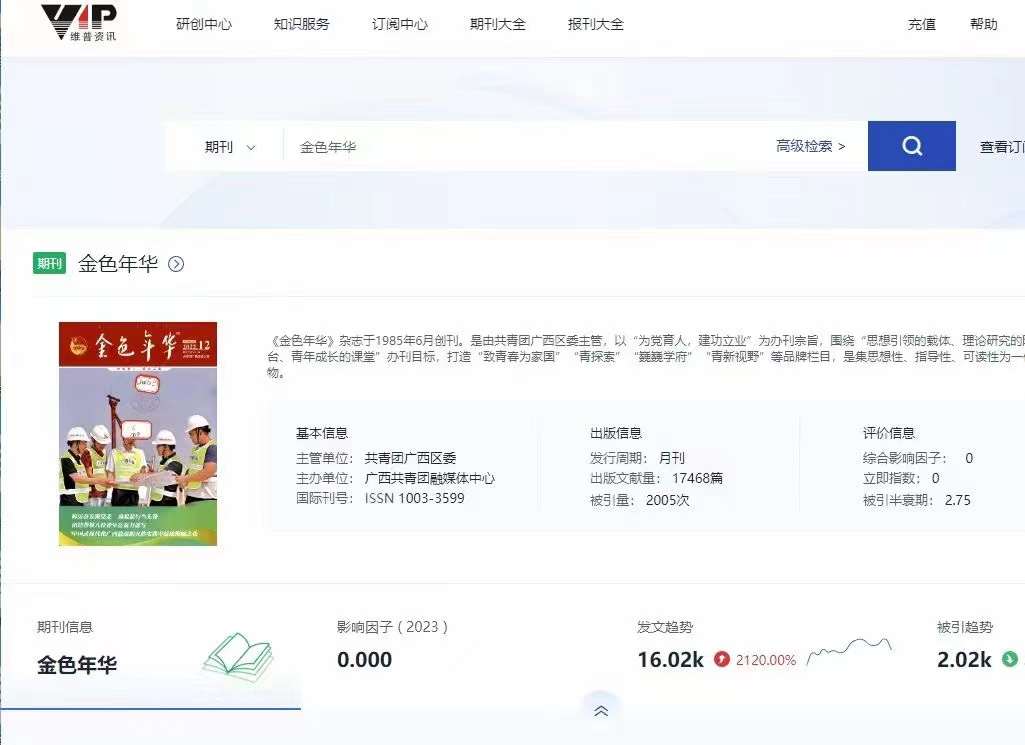The image size is (1025, 745).
Task: Click the 基本信息 section heading
Action: tap(322, 433)
